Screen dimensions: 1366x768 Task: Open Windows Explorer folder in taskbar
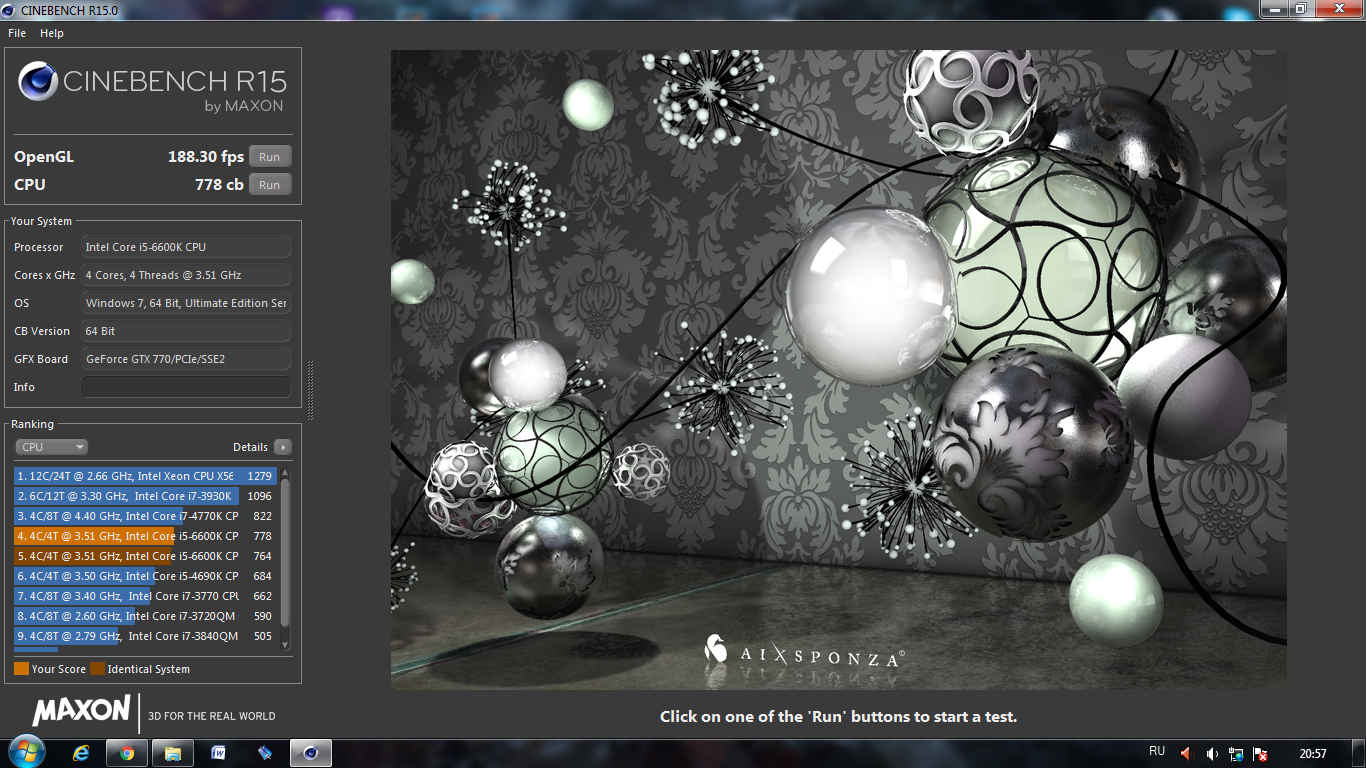173,753
